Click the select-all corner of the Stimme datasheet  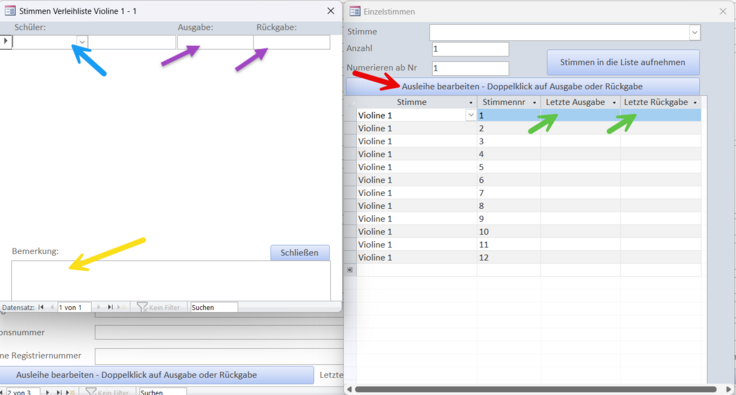click(350, 102)
